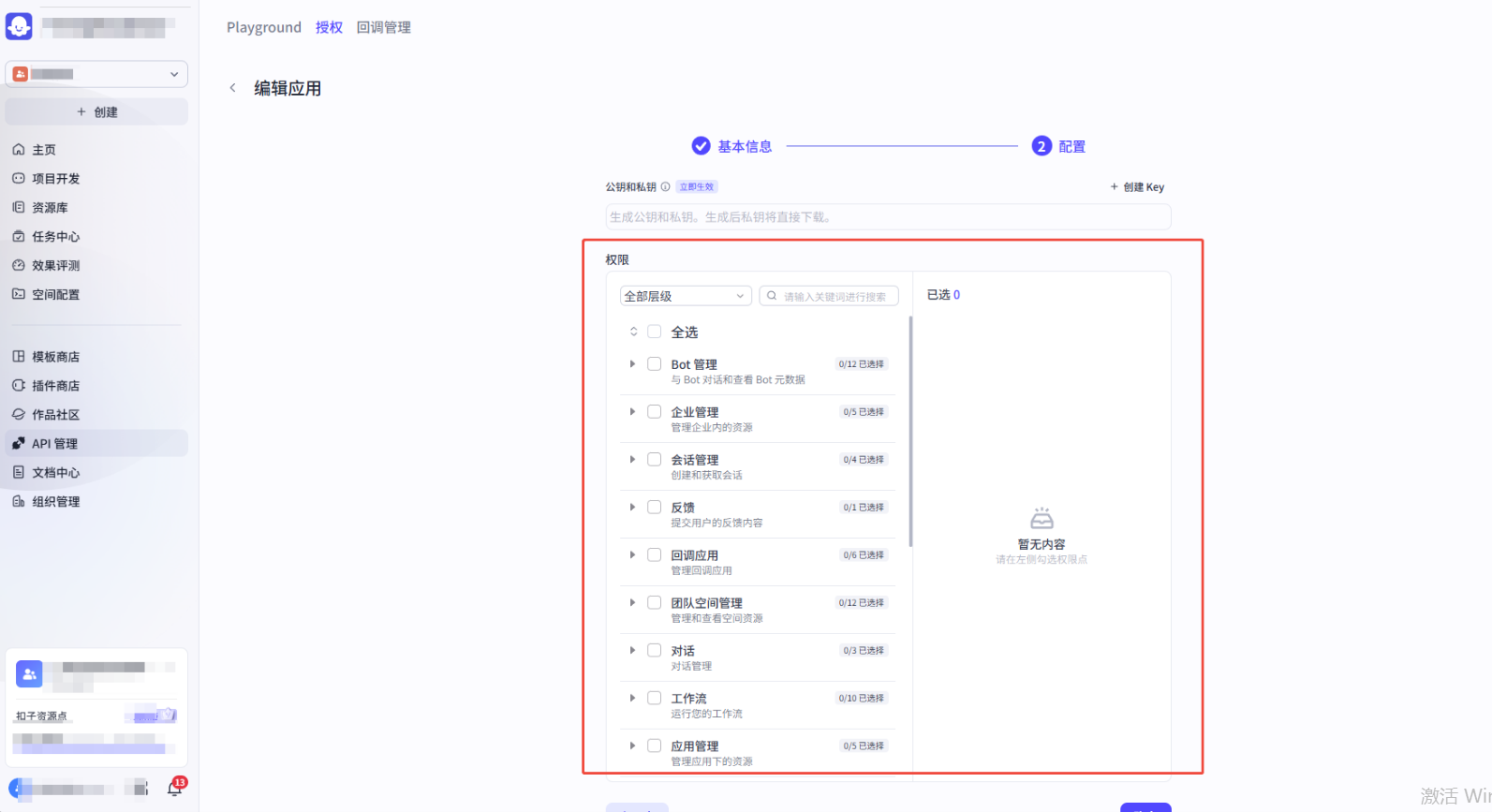Screen dimensions: 1492x812
Task: Expand the 团队空间管理 group arrow
Action: tap(633, 603)
